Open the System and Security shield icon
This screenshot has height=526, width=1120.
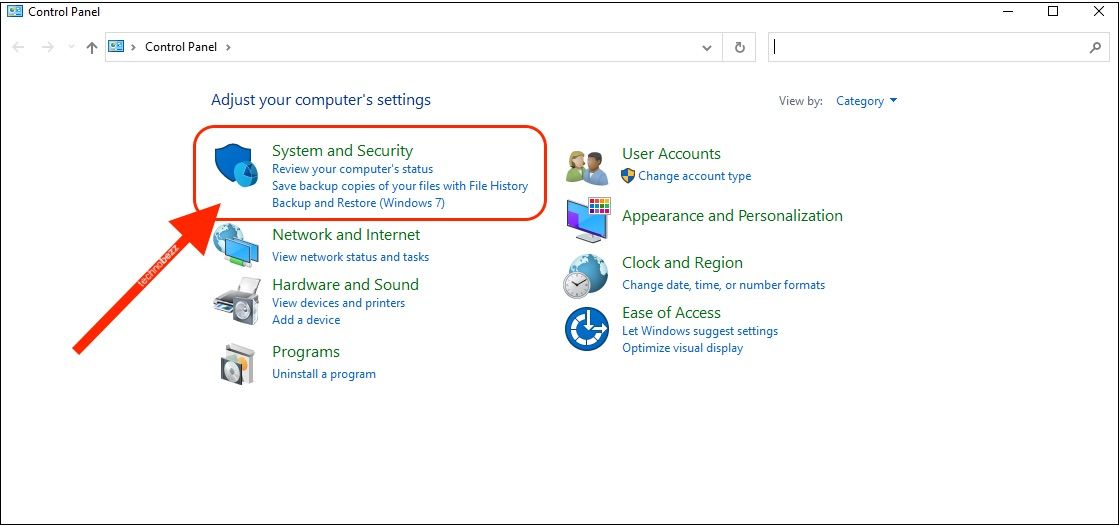(x=236, y=166)
